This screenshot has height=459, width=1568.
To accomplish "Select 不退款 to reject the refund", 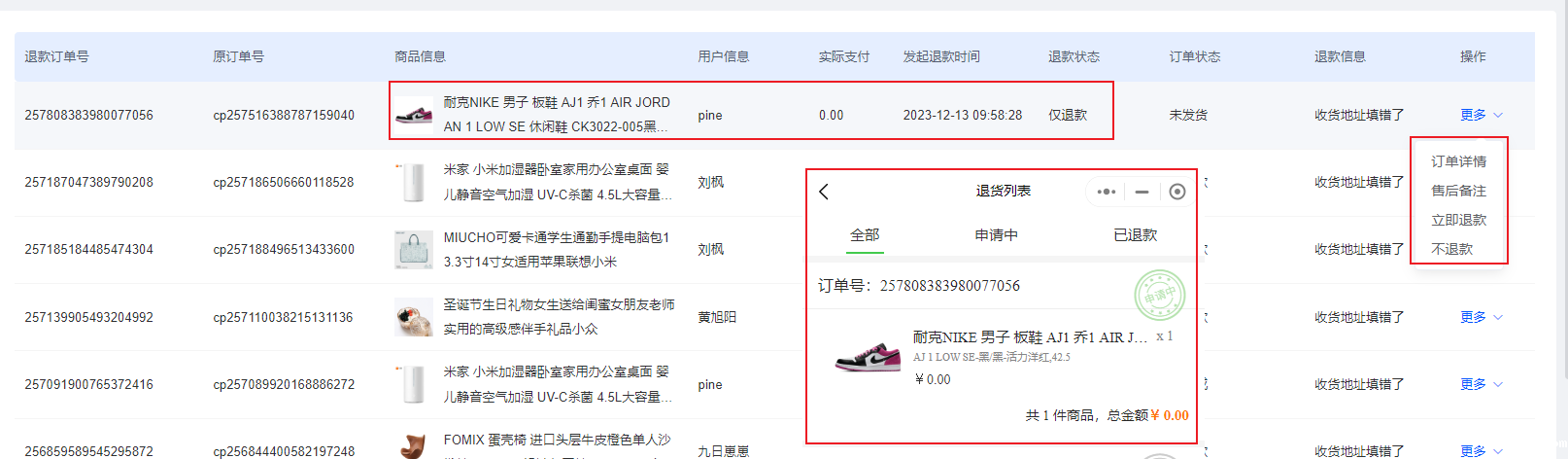I will pyautogui.click(x=1451, y=249).
